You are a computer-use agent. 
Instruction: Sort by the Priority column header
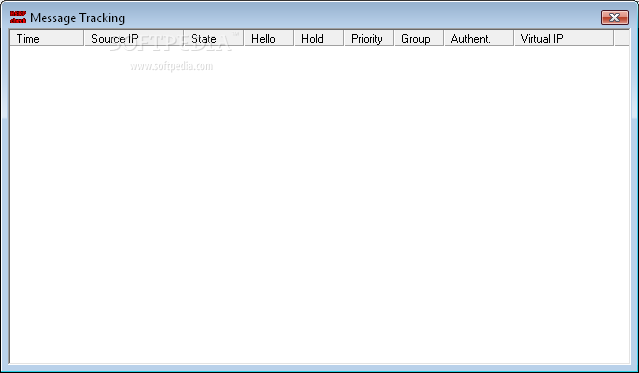369,38
